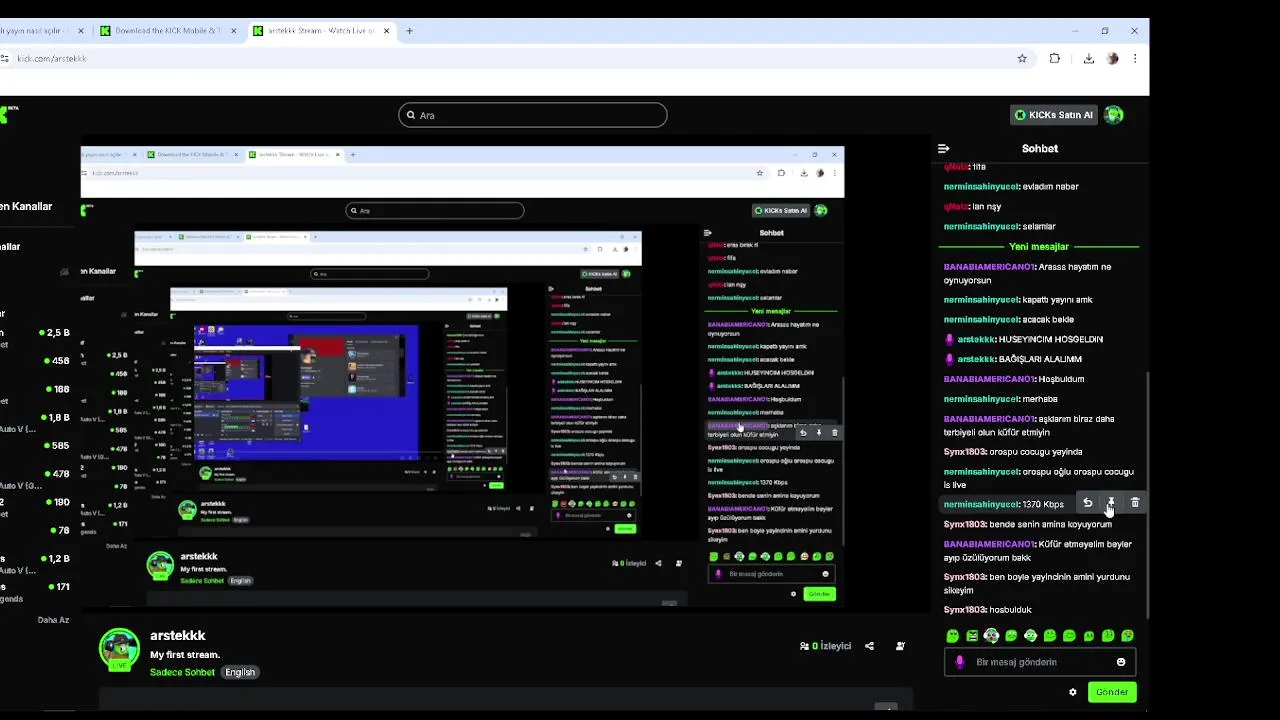The height and width of the screenshot is (720, 1280).
Task: Open Synx1803 name on 'hosbulduk' message
Action: tap(965, 610)
